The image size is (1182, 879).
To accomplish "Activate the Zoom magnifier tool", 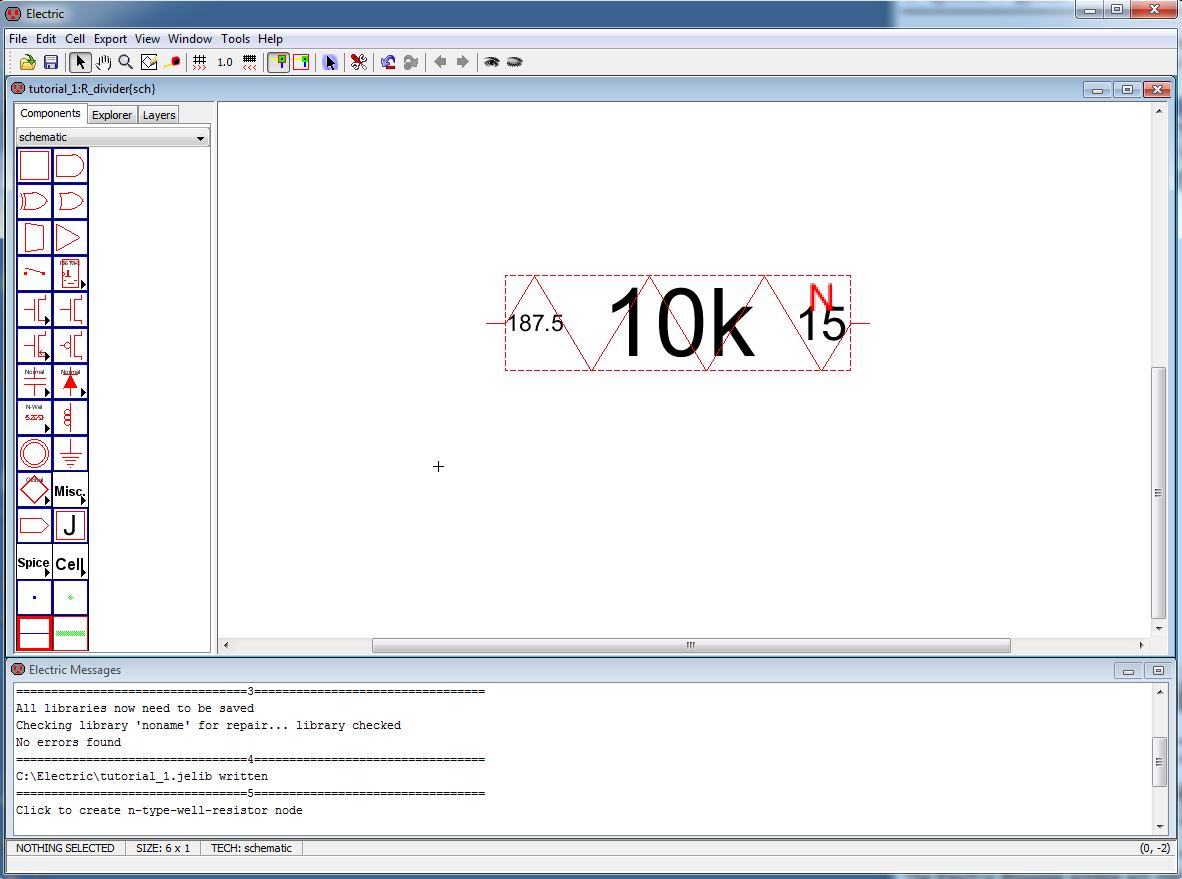I will [126, 62].
